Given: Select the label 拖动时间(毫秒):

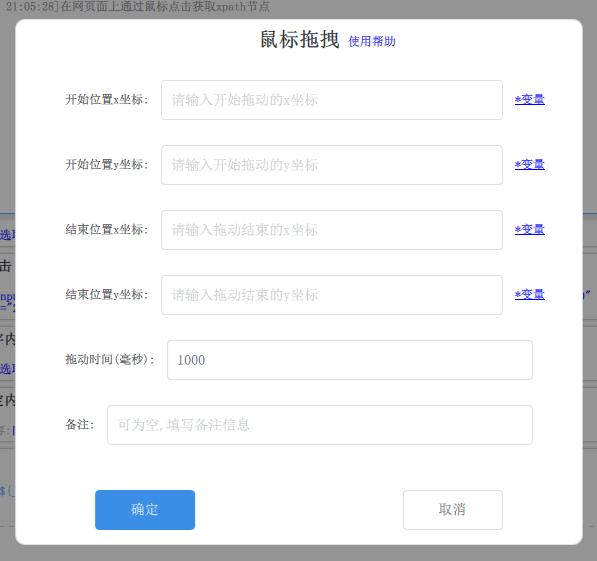Looking at the screenshot, I should 110,360.
